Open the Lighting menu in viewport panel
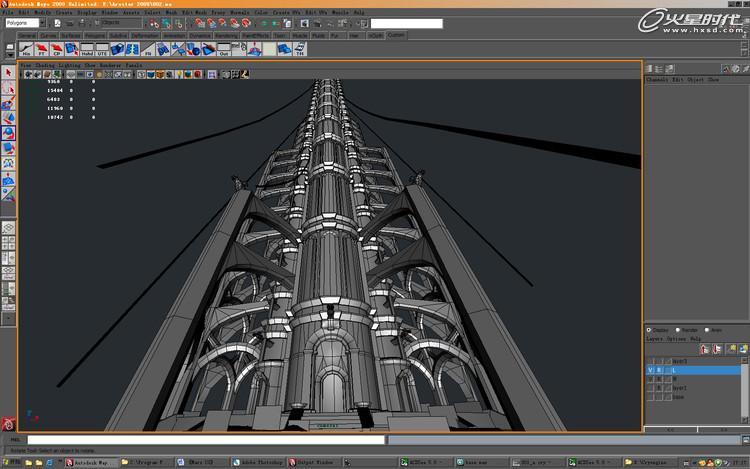The height and width of the screenshot is (469, 750). click(x=69, y=65)
